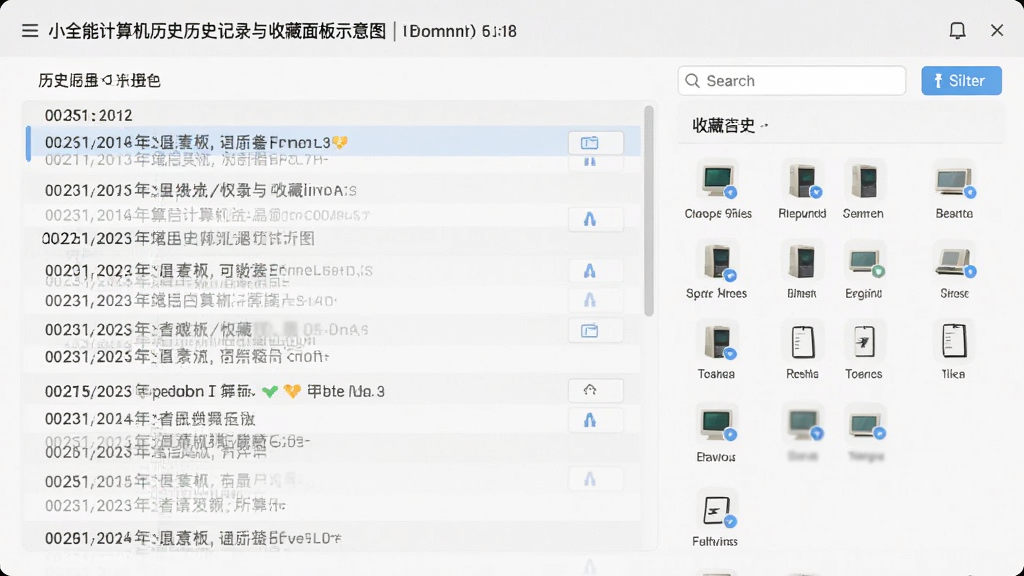
Task: Open the Sprte Hroes favorite icon
Action: [x=717, y=261]
